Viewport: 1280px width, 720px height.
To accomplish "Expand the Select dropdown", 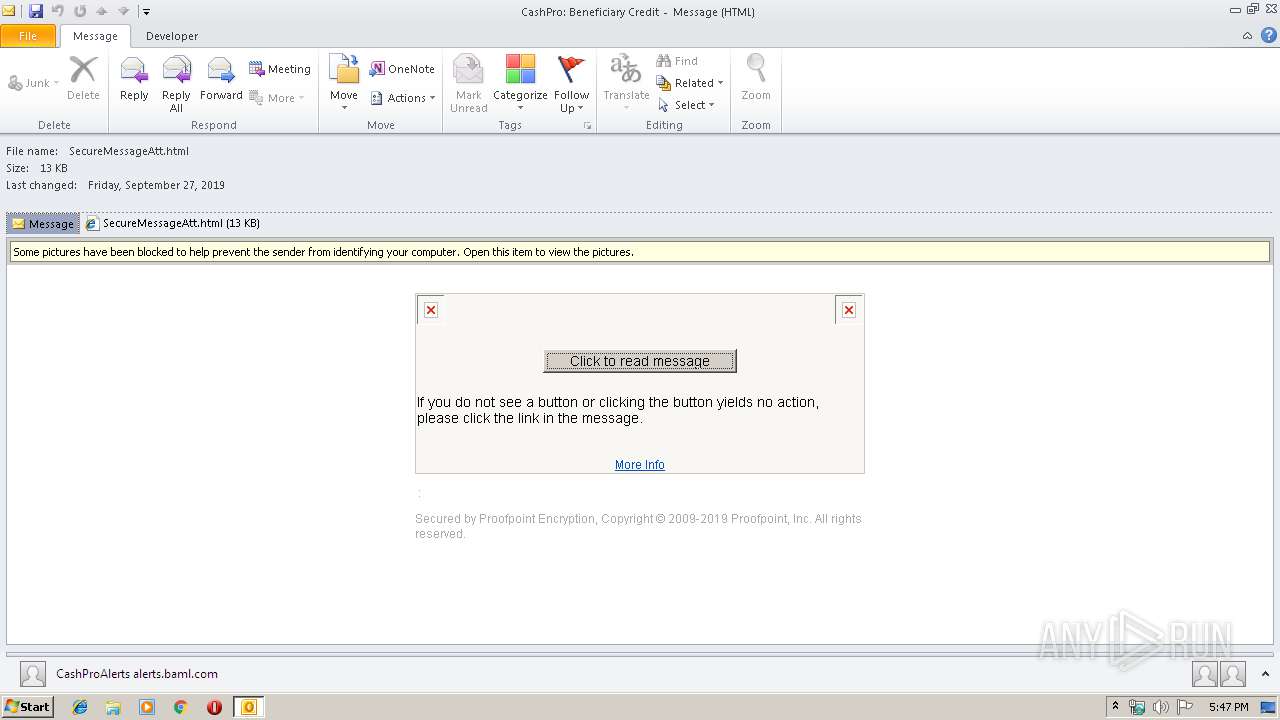I will (686, 105).
